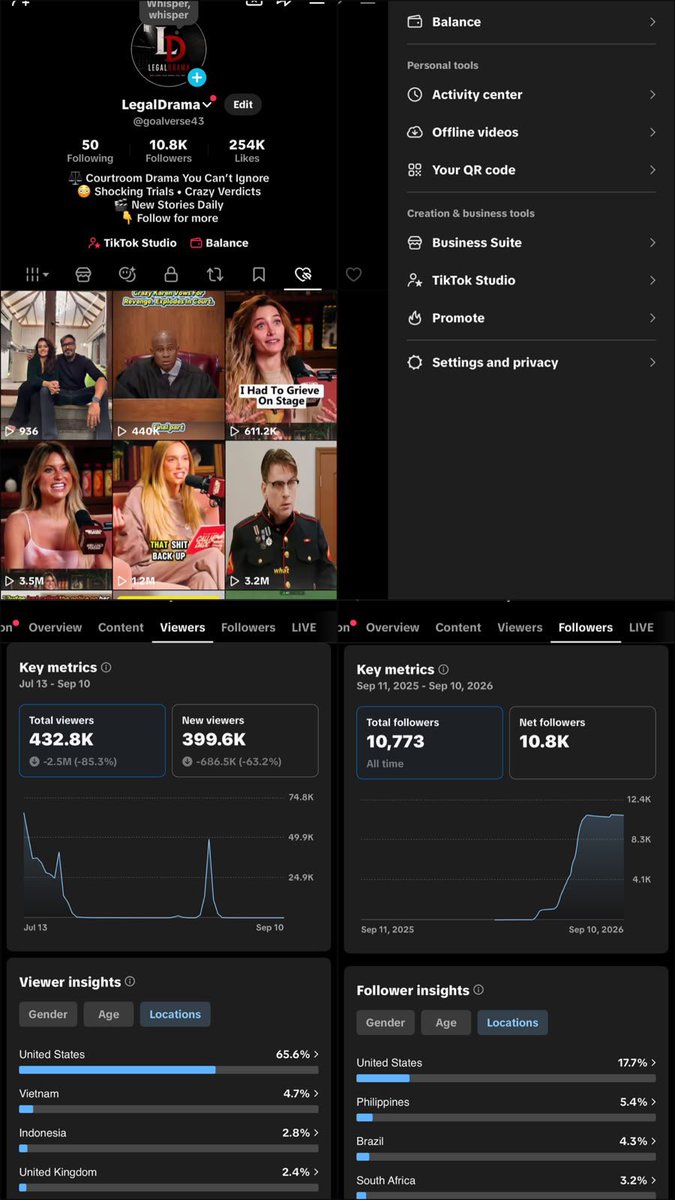
Task: Select Locations filter under Follower insights
Action: coord(513,1022)
